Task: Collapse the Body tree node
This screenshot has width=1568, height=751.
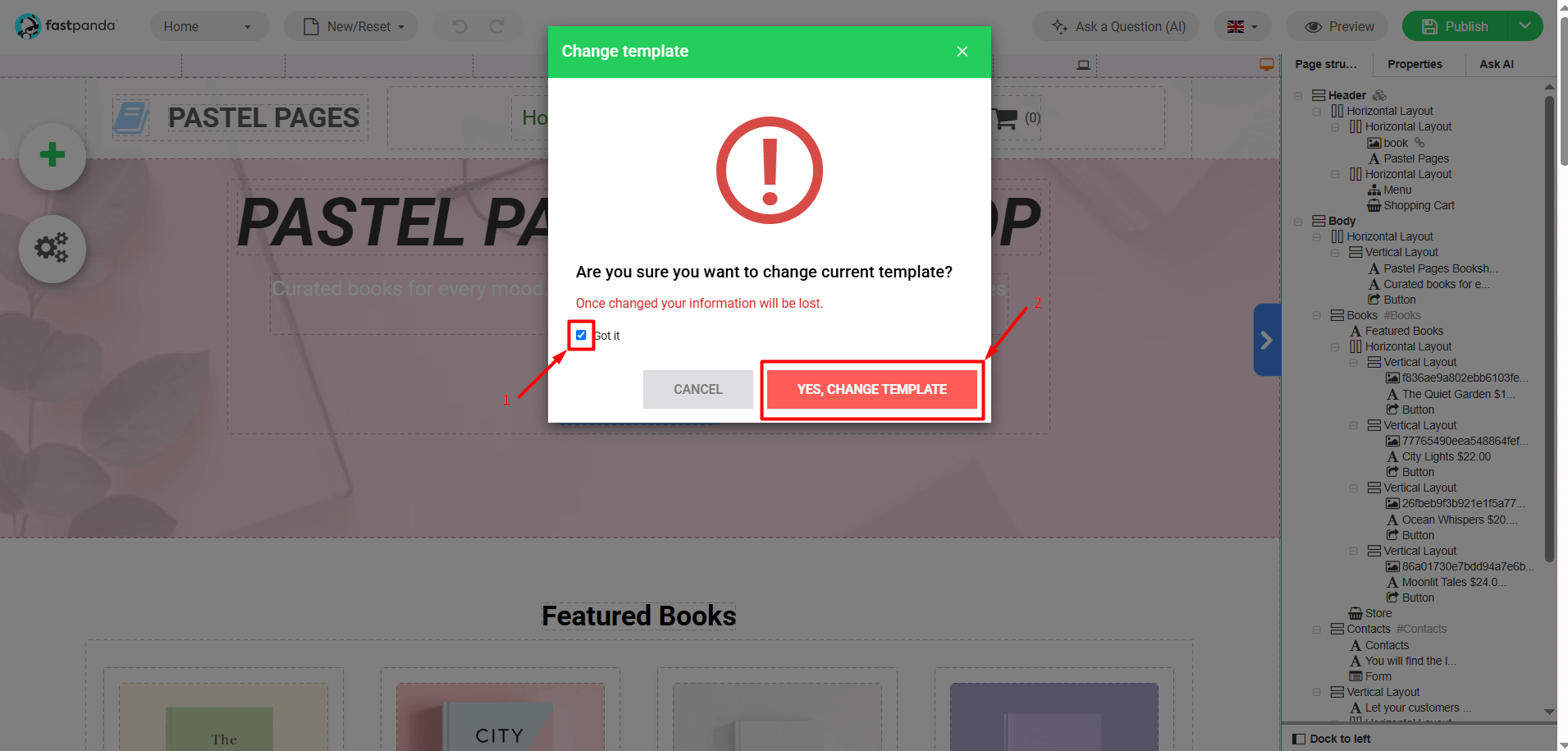Action: (1298, 222)
